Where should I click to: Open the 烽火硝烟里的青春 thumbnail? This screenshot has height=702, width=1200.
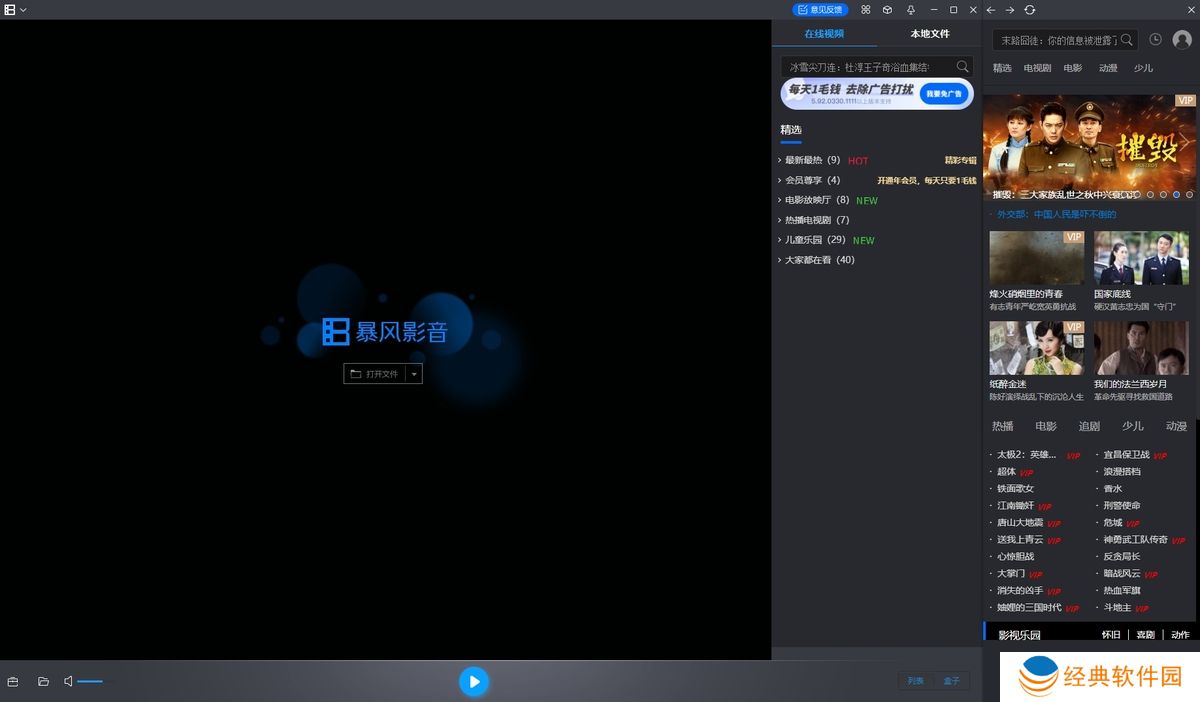click(x=1037, y=258)
